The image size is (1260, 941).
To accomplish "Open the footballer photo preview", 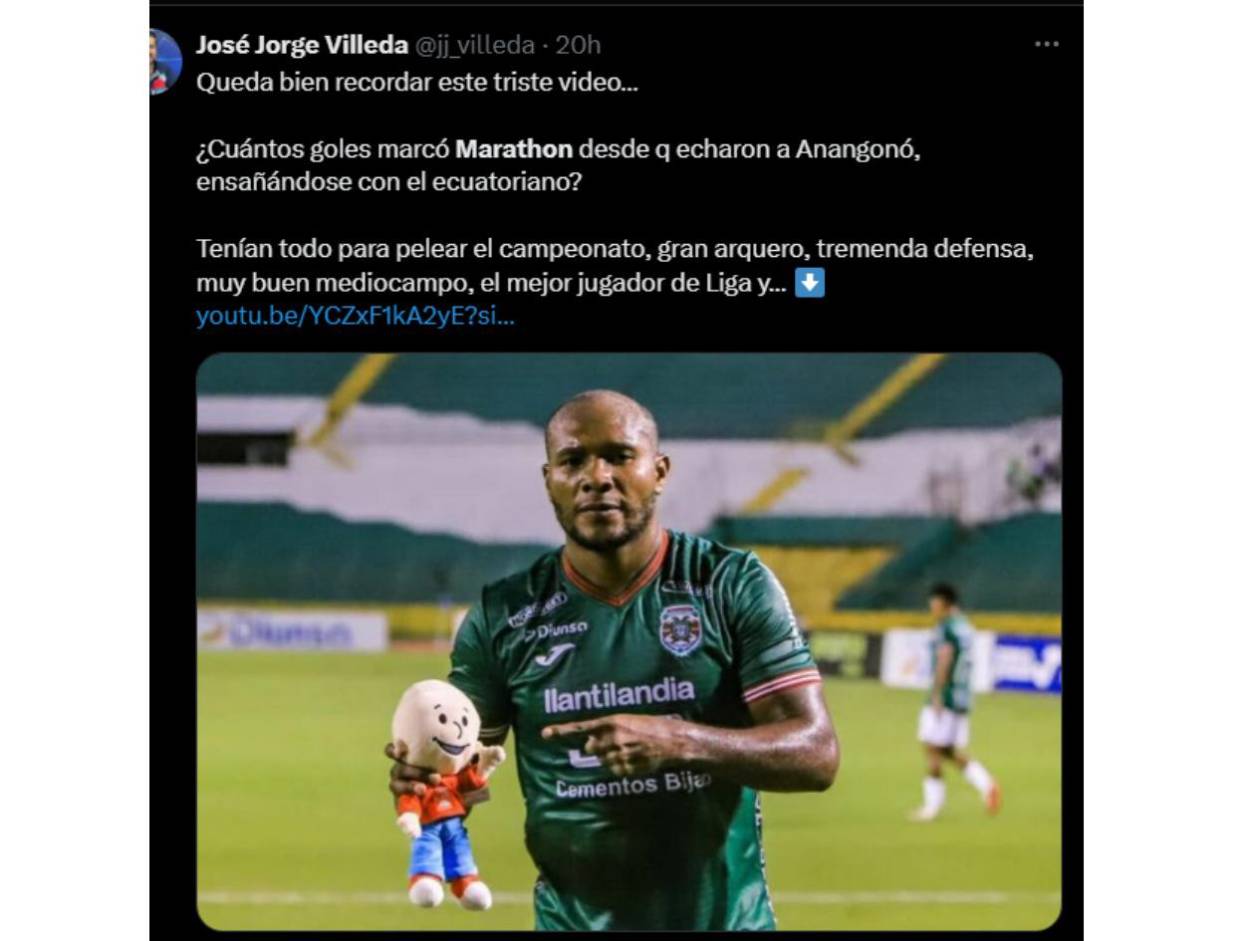I will click(x=629, y=641).
